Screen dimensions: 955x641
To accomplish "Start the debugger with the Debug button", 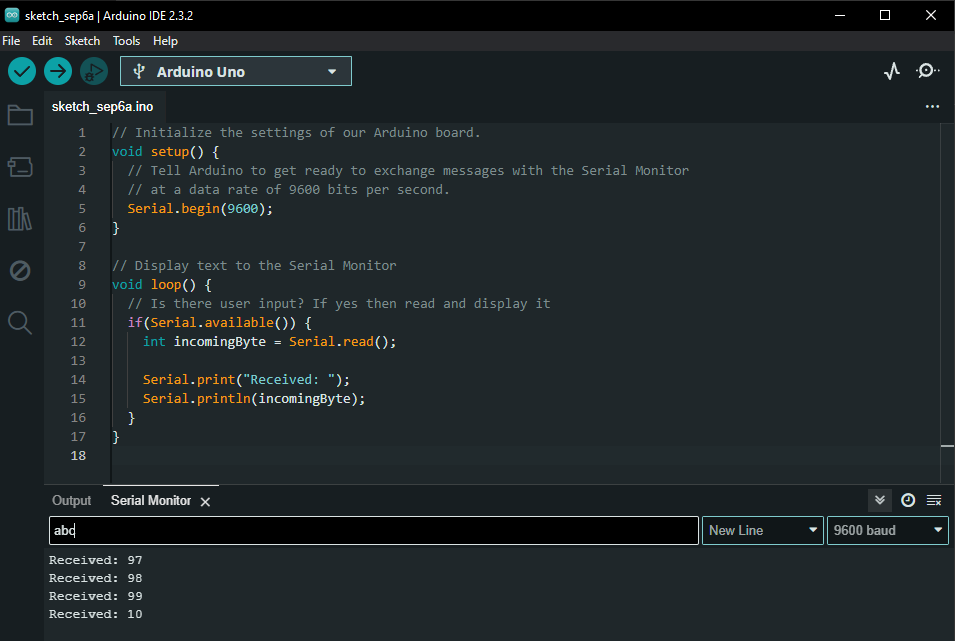I will click(x=94, y=71).
